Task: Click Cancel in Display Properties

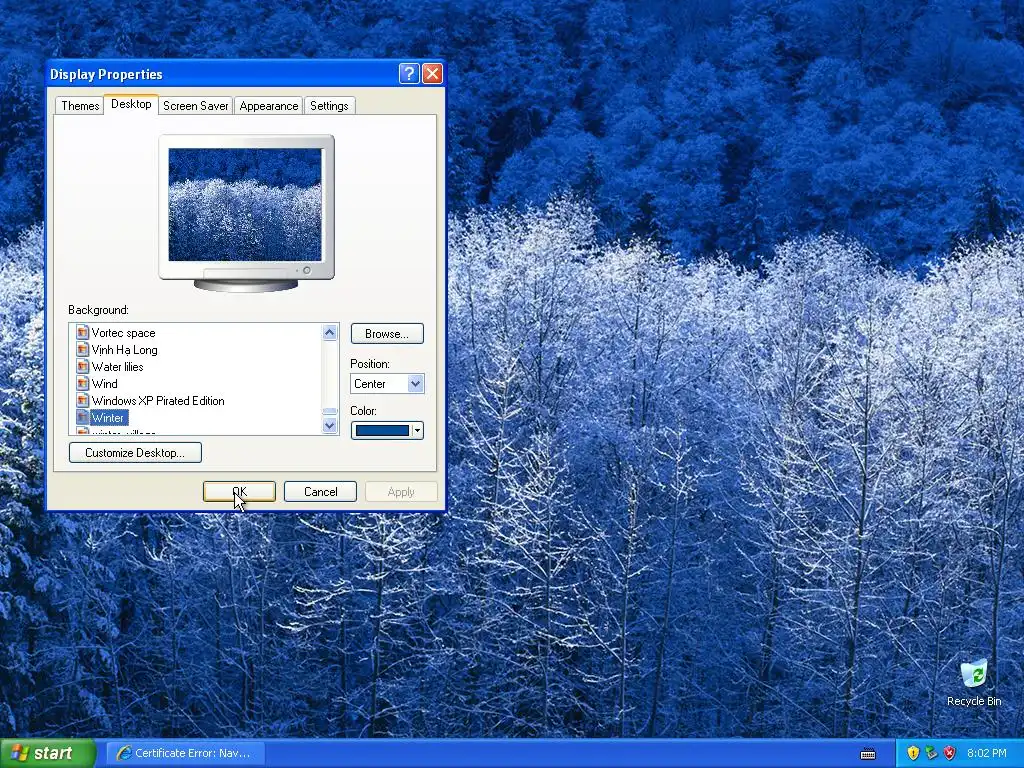Action: click(x=320, y=492)
